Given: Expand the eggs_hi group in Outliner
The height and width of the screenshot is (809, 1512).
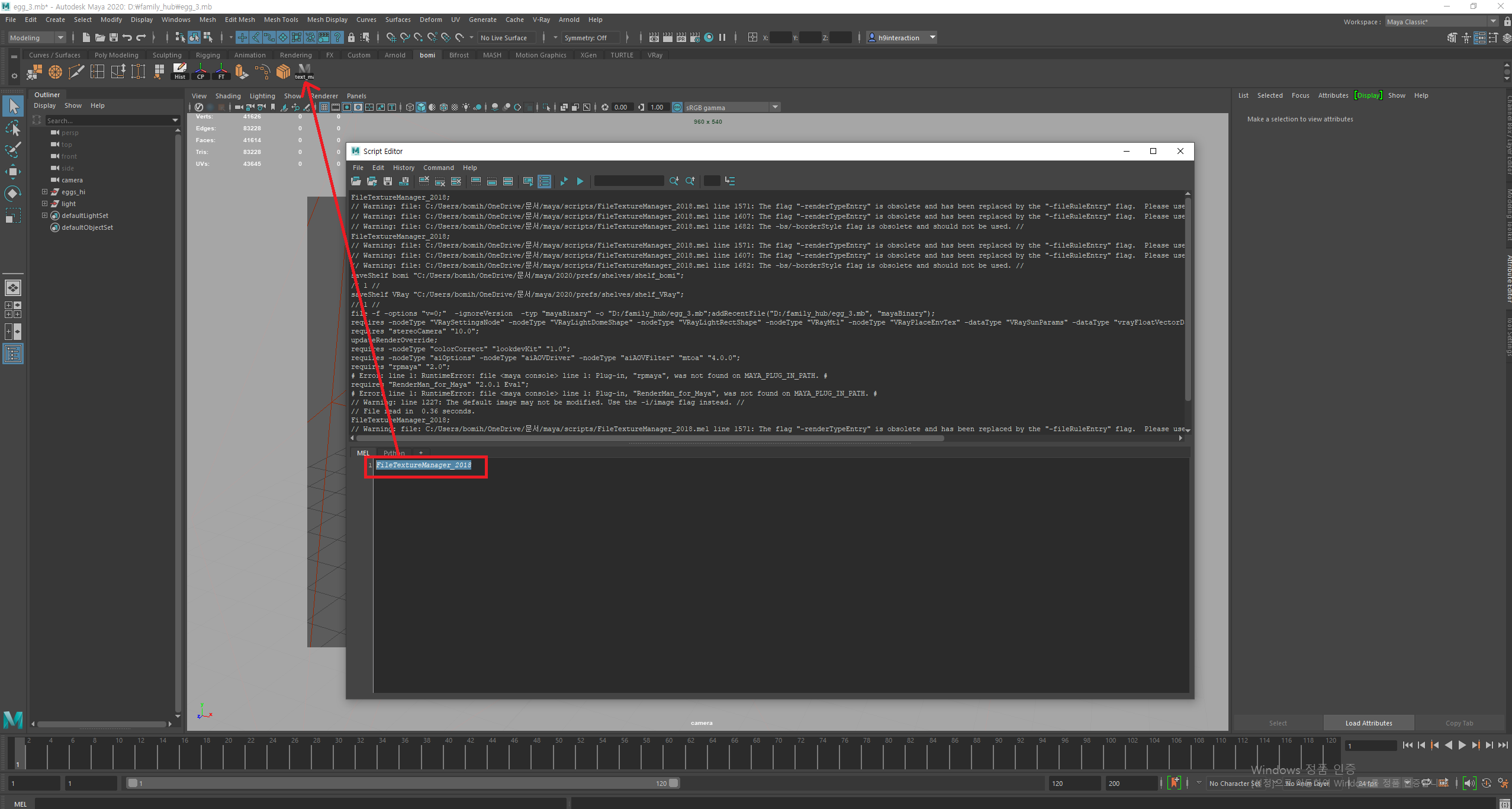Looking at the screenshot, I should (44, 192).
